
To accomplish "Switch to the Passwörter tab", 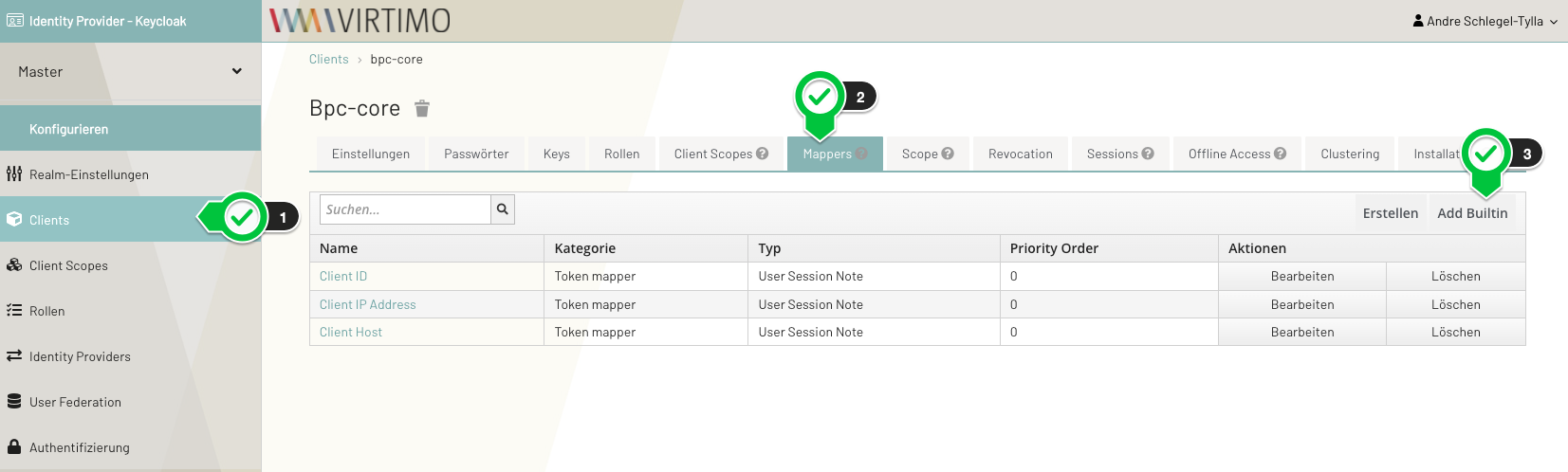I will tap(476, 154).
